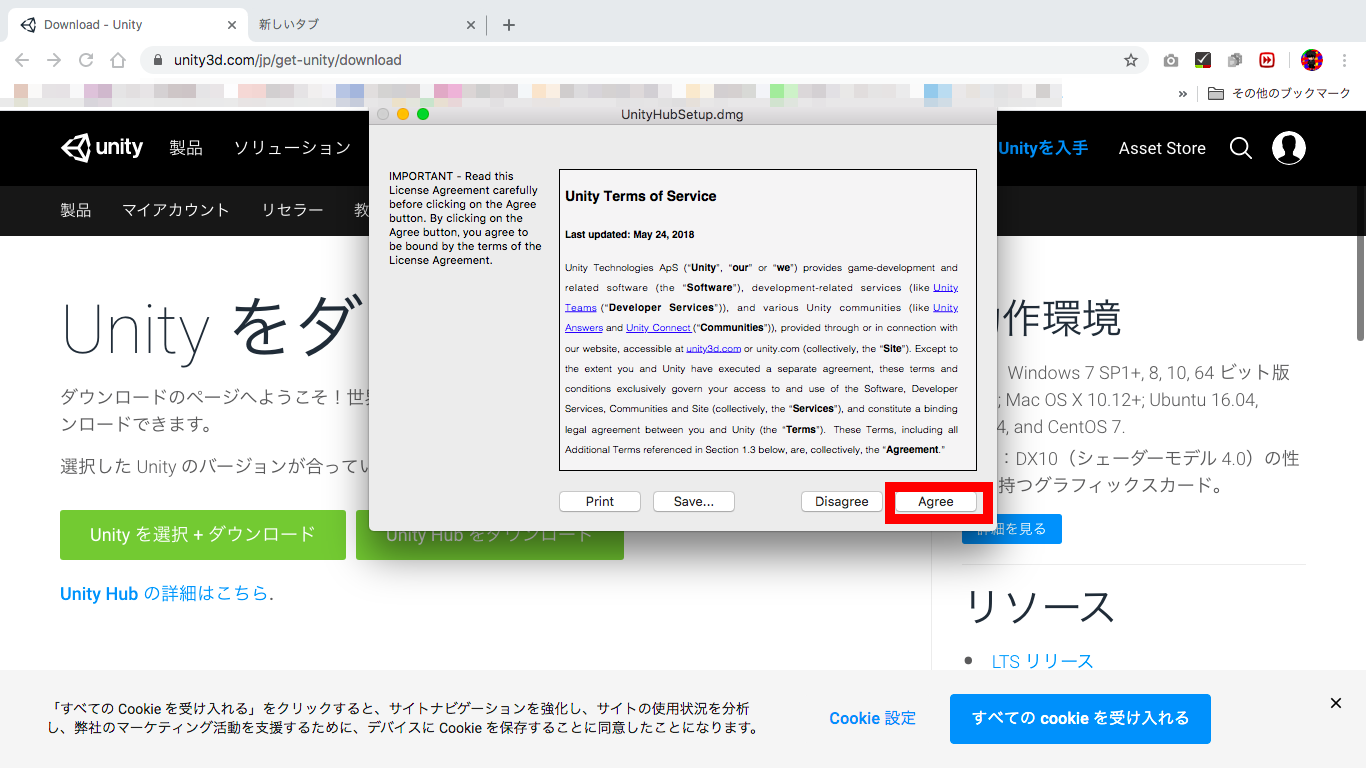The image size is (1366, 768).
Task: Click the black checkmark extension icon
Action: click(x=1203, y=60)
